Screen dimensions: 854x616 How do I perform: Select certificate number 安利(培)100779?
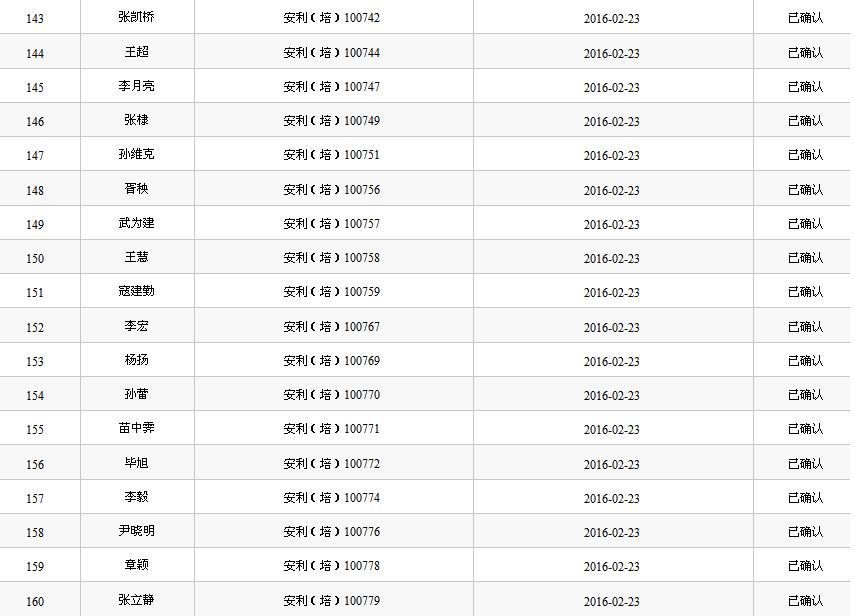coord(331,601)
